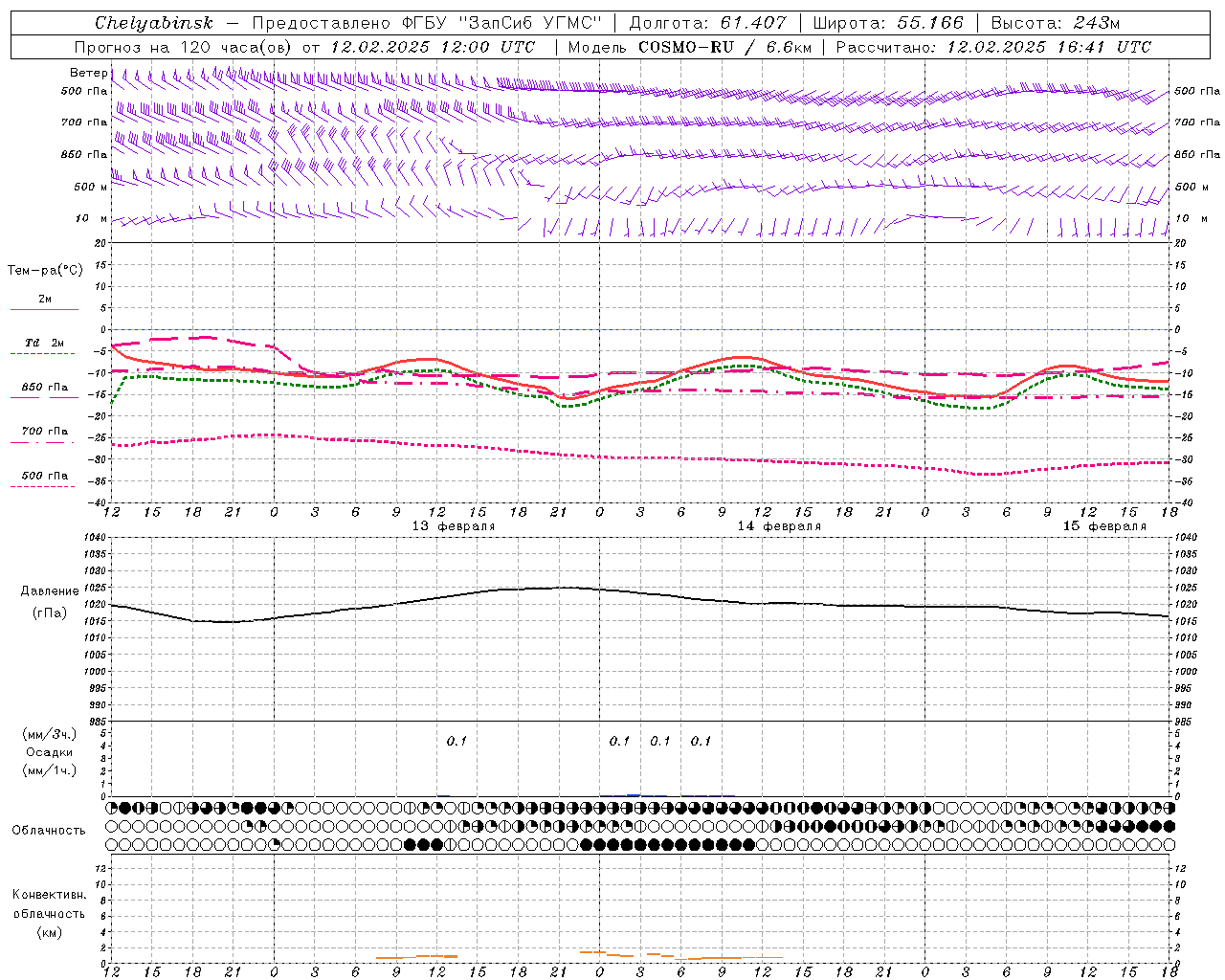The height and width of the screenshot is (980, 1225).
Task: Click the 'Облачность' cloud cover row label
Action: coord(49,831)
